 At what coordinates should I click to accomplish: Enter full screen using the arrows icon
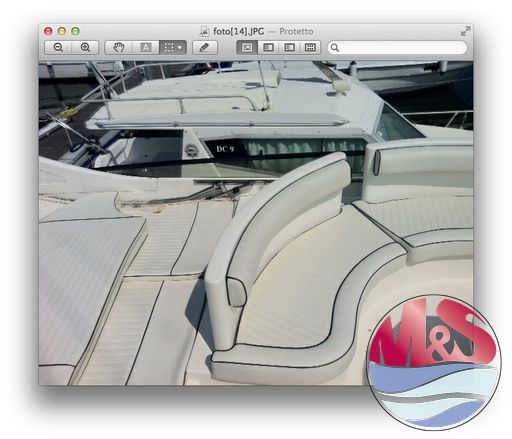tap(465, 31)
